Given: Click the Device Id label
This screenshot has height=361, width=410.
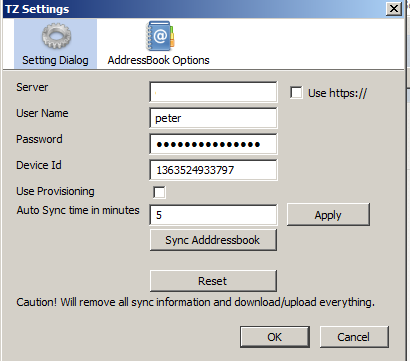Looking at the screenshot, I should (x=39, y=165).
